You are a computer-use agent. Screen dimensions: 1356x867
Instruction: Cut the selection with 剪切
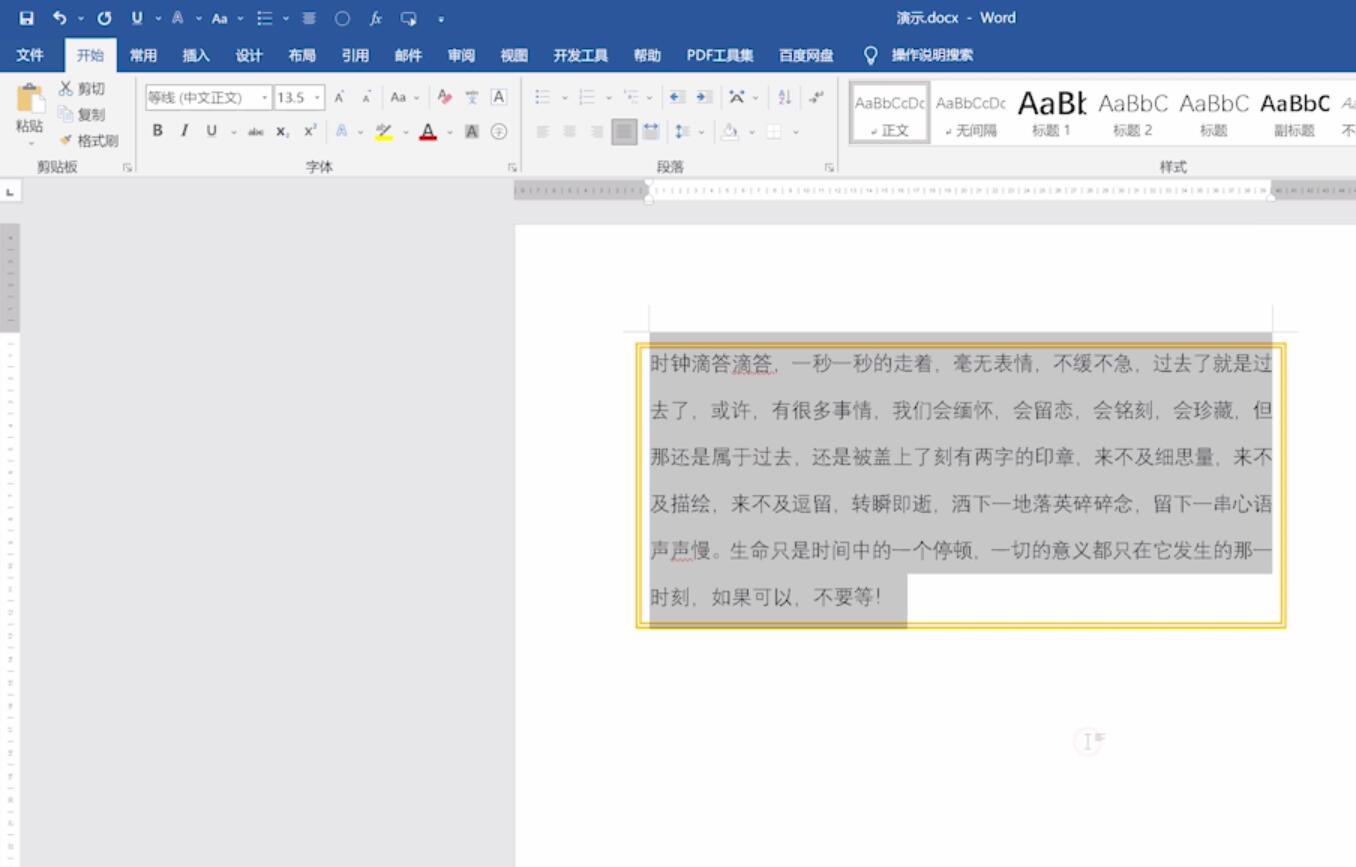pos(82,89)
